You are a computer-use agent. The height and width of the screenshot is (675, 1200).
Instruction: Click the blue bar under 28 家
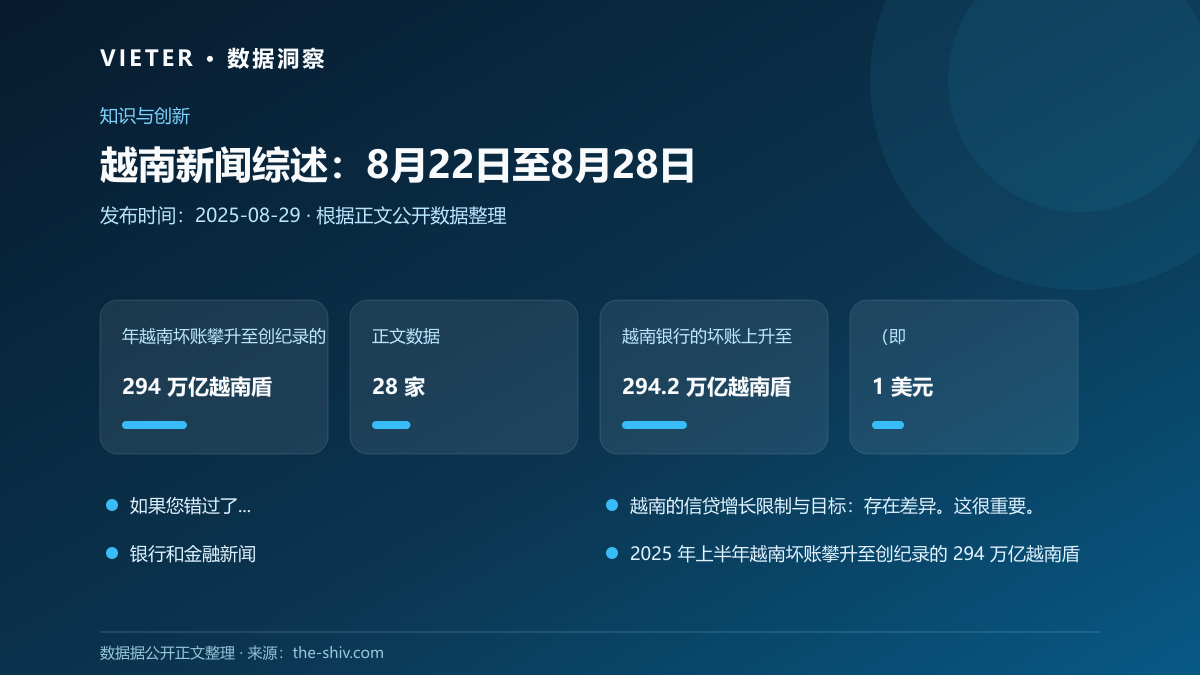391,425
